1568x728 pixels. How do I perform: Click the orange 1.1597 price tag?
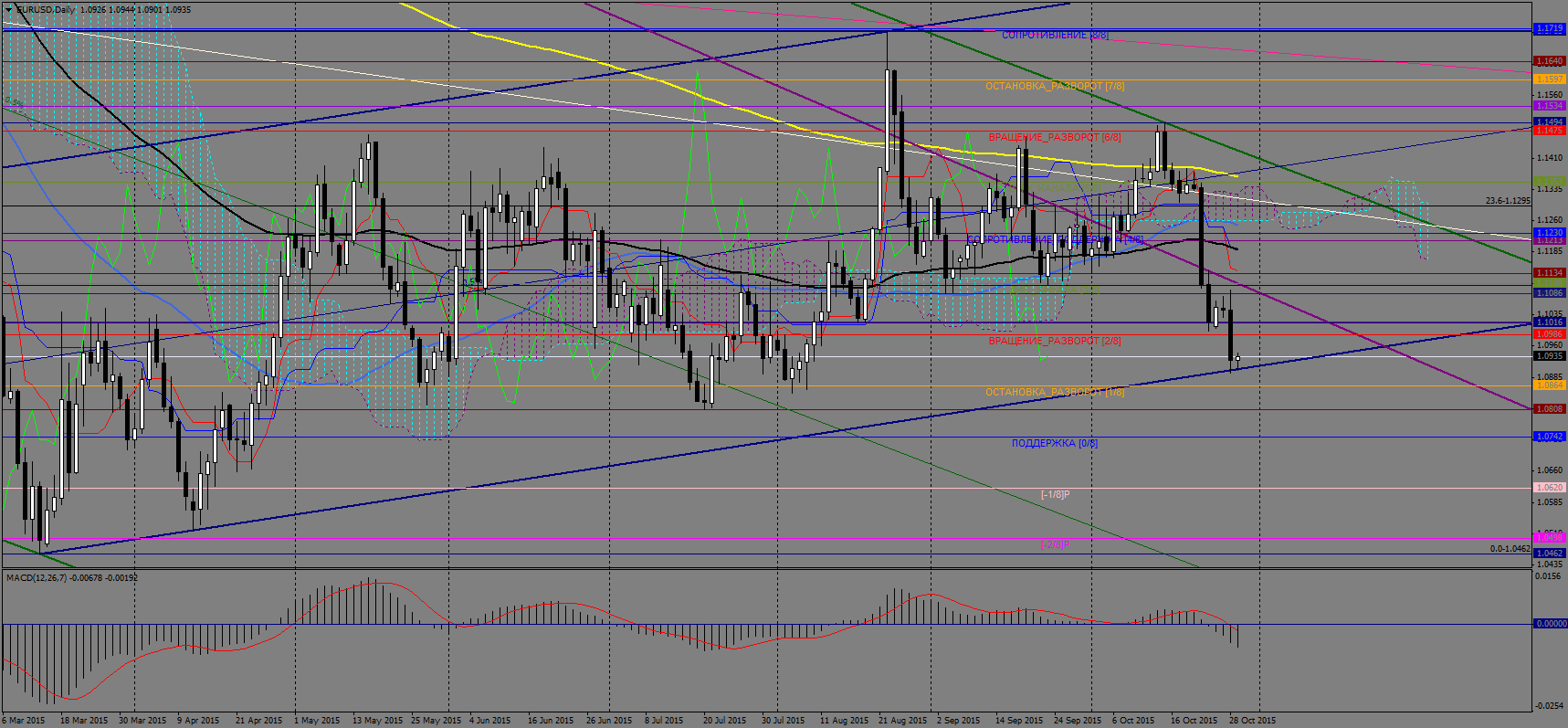pos(1550,79)
